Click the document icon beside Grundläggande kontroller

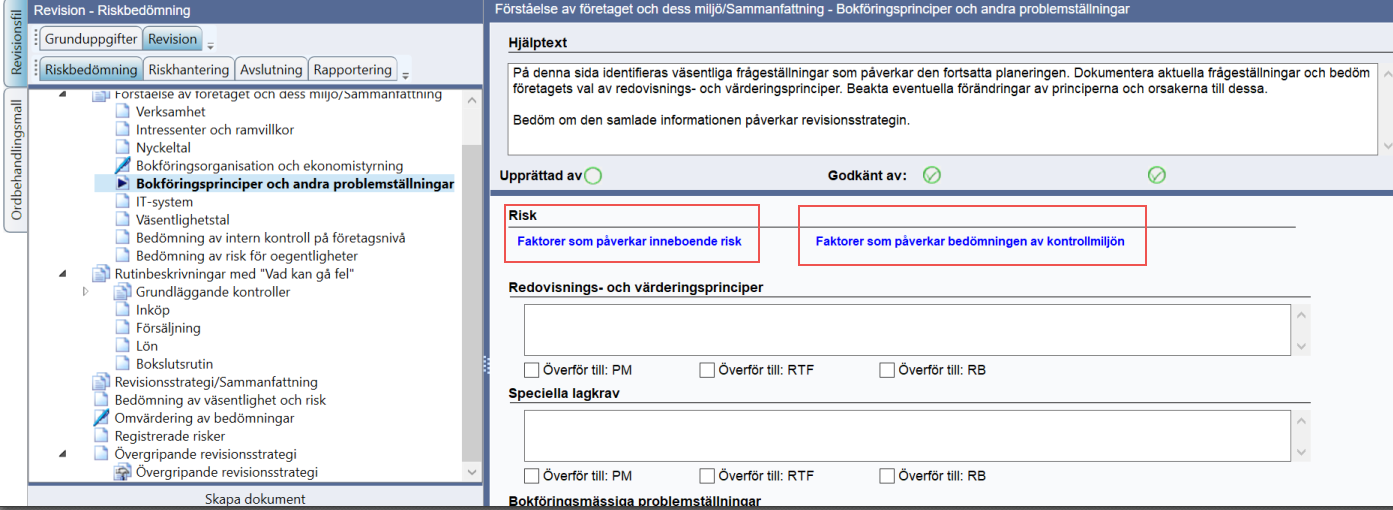pyautogui.click(x=123, y=292)
